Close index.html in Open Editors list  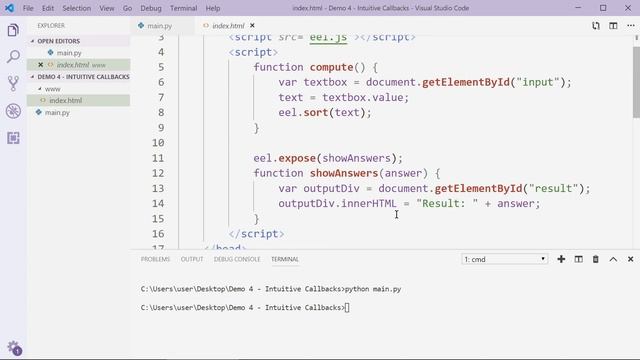[40, 64]
